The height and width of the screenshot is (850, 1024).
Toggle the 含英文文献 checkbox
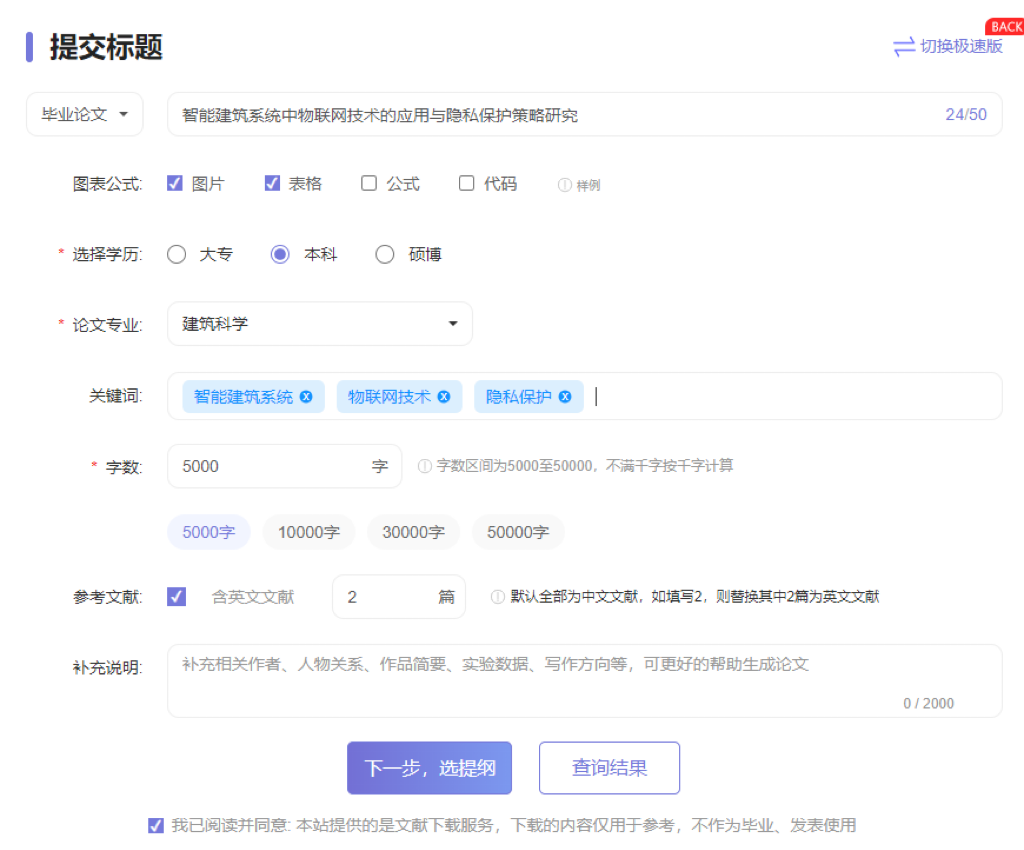(x=176, y=597)
